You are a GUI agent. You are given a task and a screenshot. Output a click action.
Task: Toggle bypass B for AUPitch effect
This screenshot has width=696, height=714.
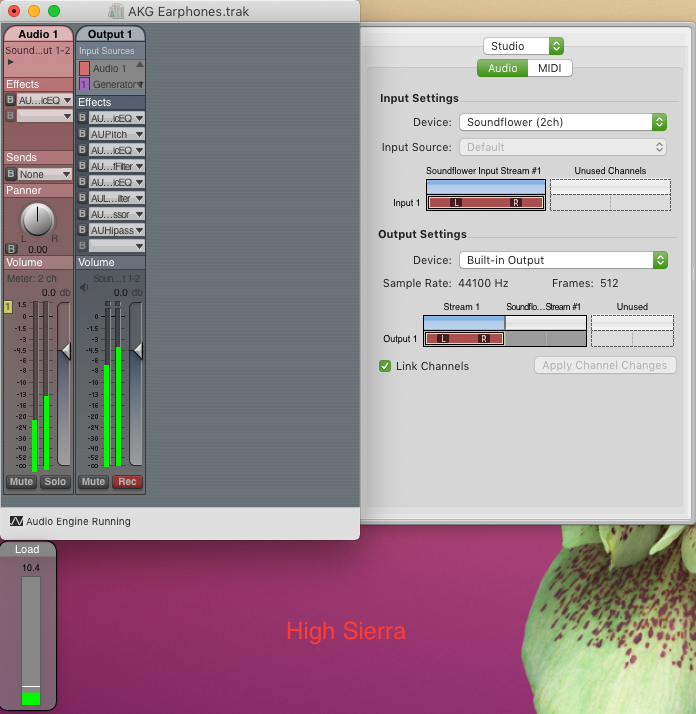(x=82, y=134)
